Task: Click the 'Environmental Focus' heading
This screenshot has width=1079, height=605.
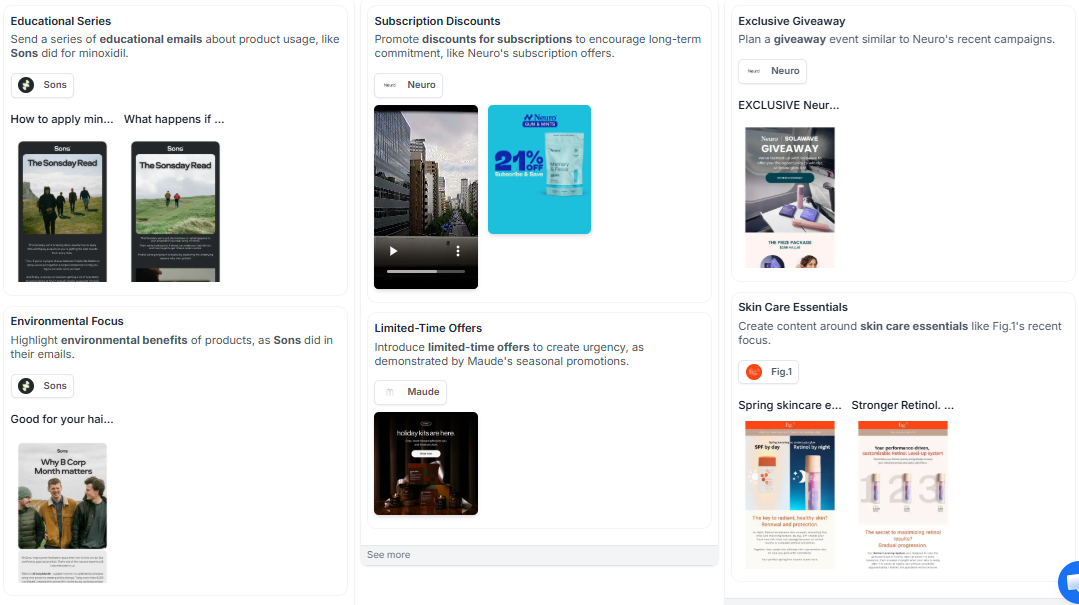Action: coord(67,321)
